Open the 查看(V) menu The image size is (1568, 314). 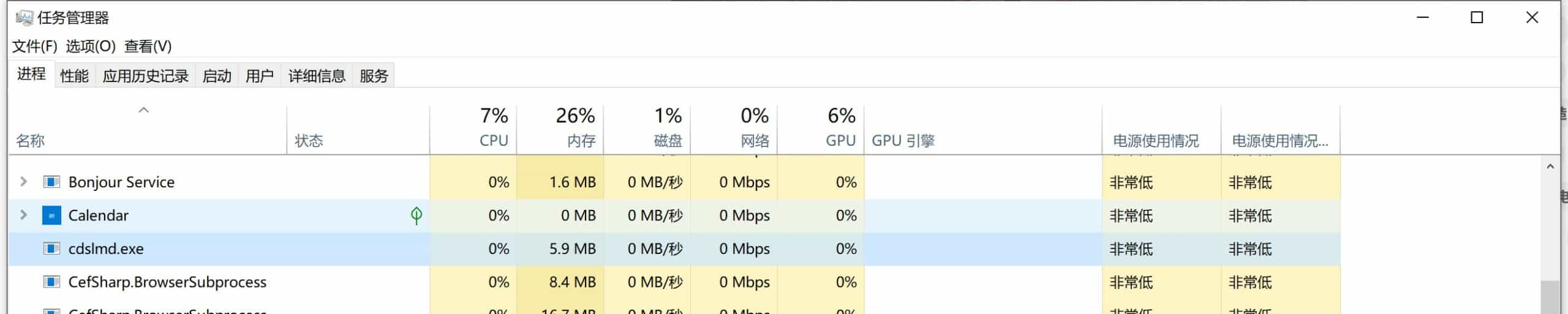tap(148, 47)
